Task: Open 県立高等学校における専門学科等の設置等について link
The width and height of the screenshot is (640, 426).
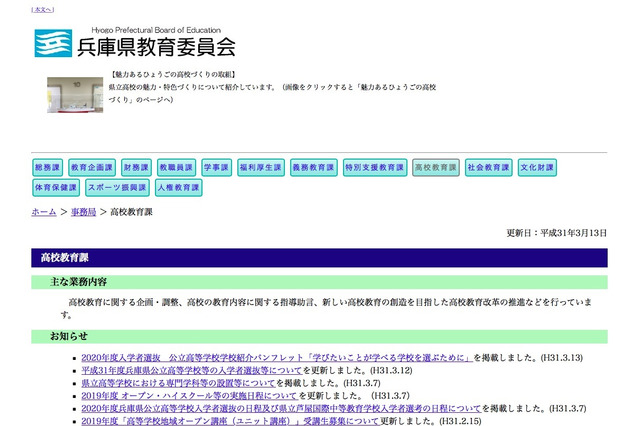Action: (178, 383)
